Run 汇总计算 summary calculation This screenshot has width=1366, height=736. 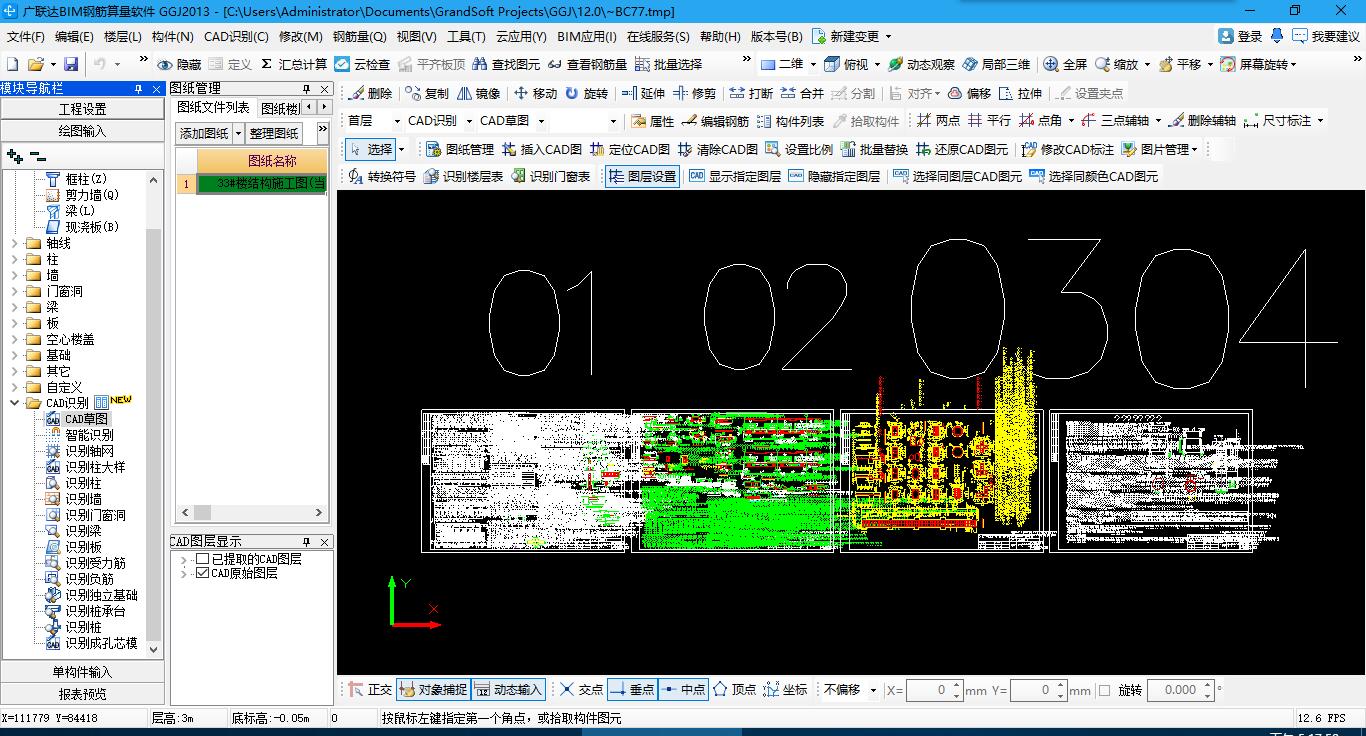point(294,64)
